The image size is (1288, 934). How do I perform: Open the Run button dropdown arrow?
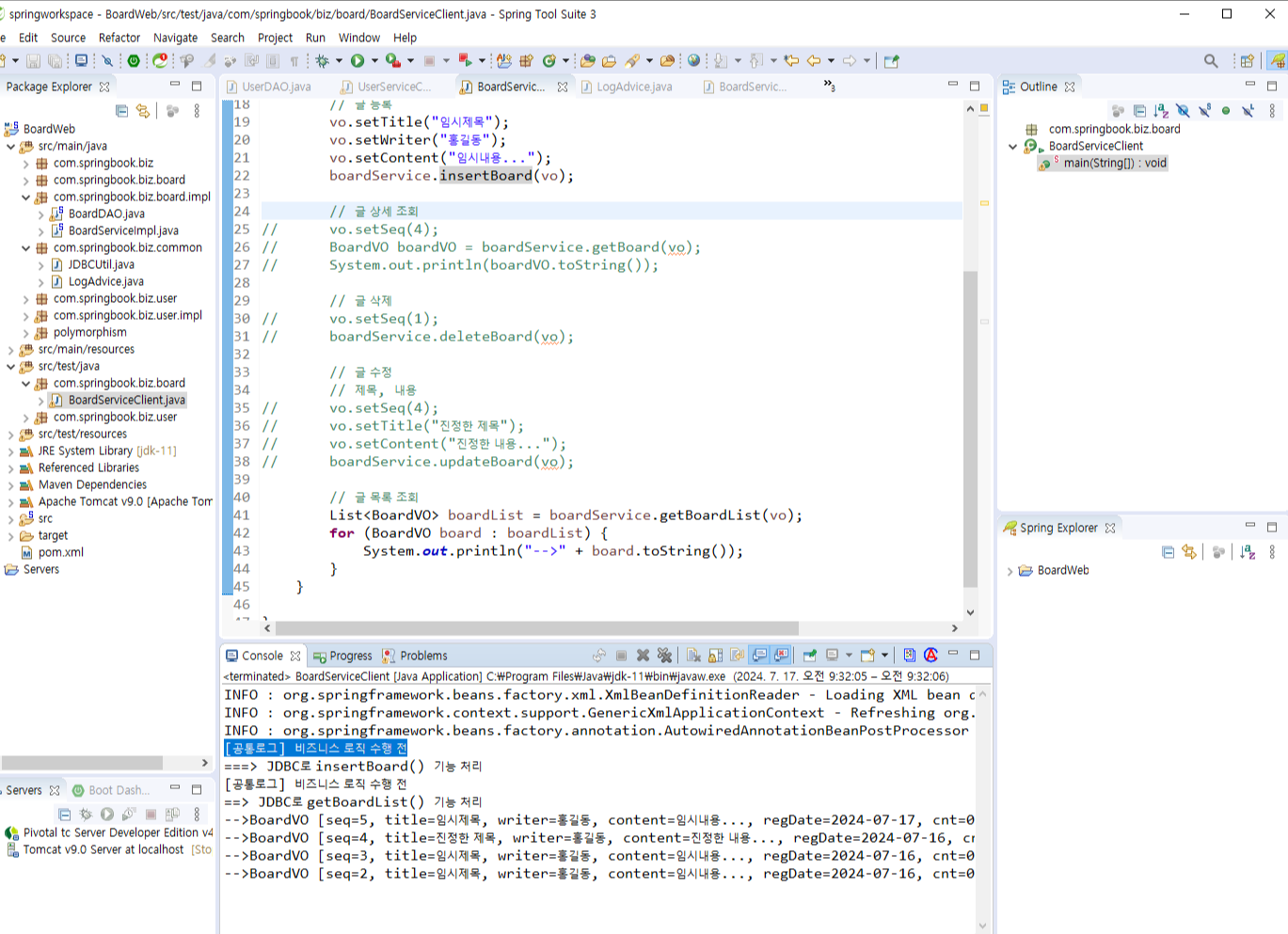(374, 61)
